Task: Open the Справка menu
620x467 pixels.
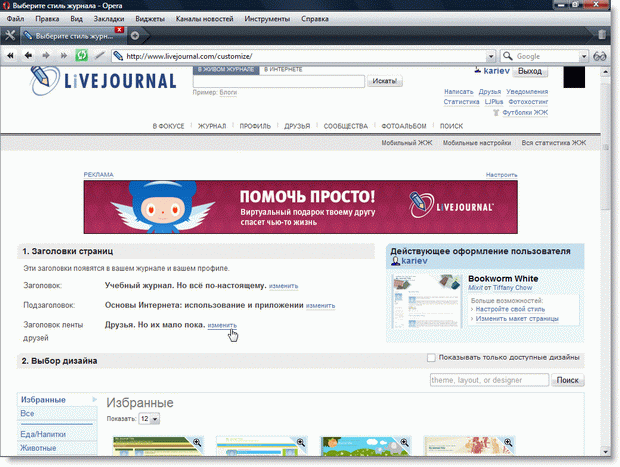Action: (315, 19)
